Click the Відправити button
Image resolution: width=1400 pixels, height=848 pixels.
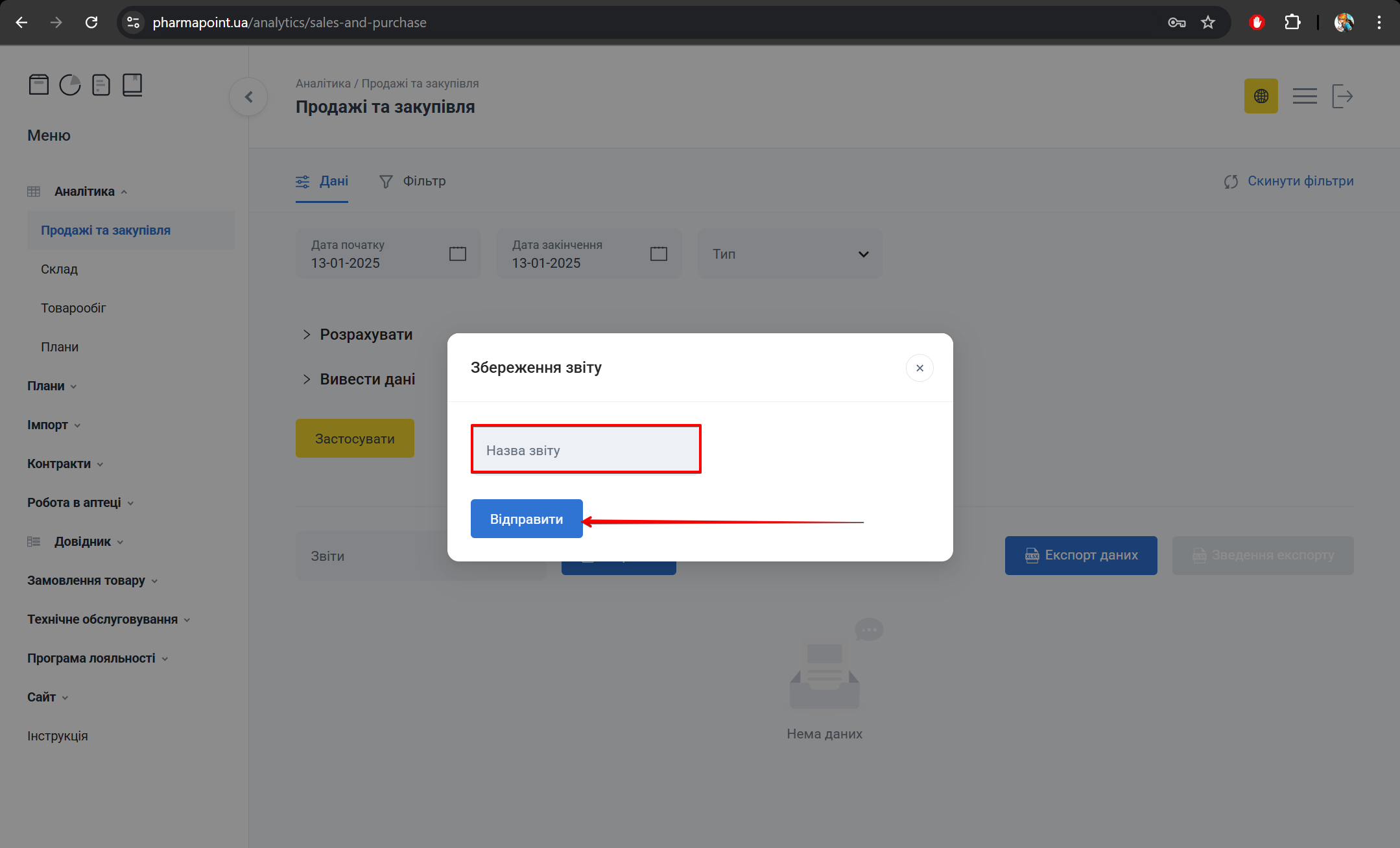tap(526, 519)
